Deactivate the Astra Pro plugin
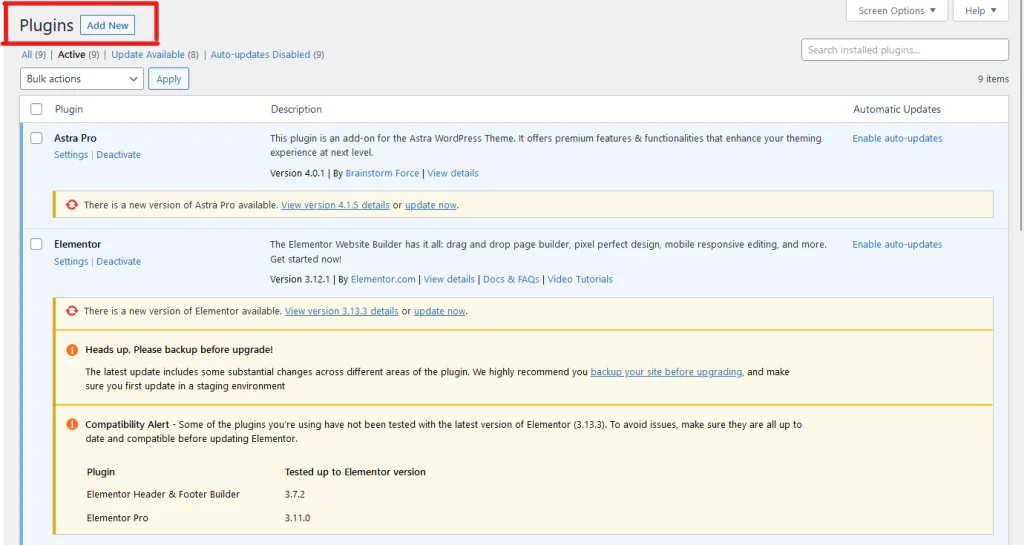Image resolution: width=1024 pixels, height=545 pixels. click(x=118, y=155)
